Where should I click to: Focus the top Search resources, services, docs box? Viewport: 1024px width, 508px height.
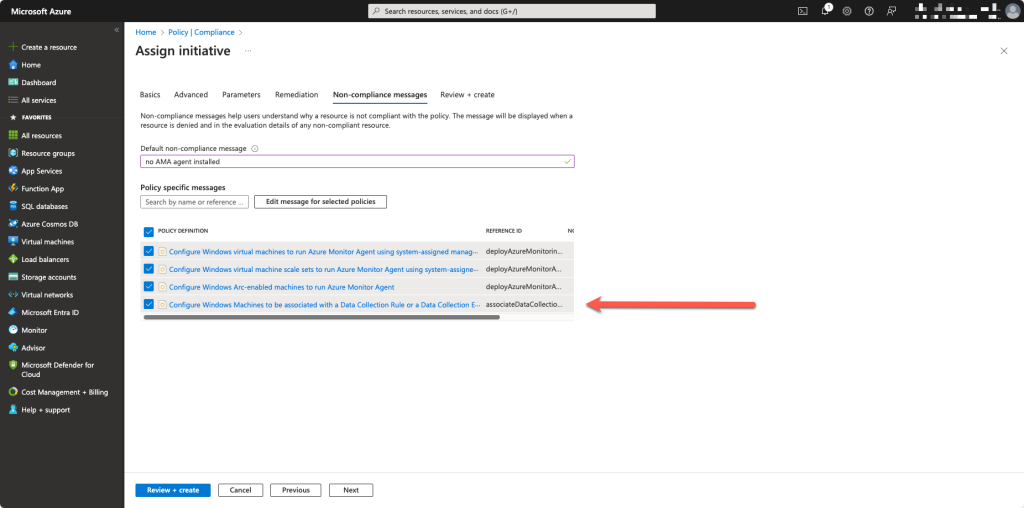[x=512, y=11]
